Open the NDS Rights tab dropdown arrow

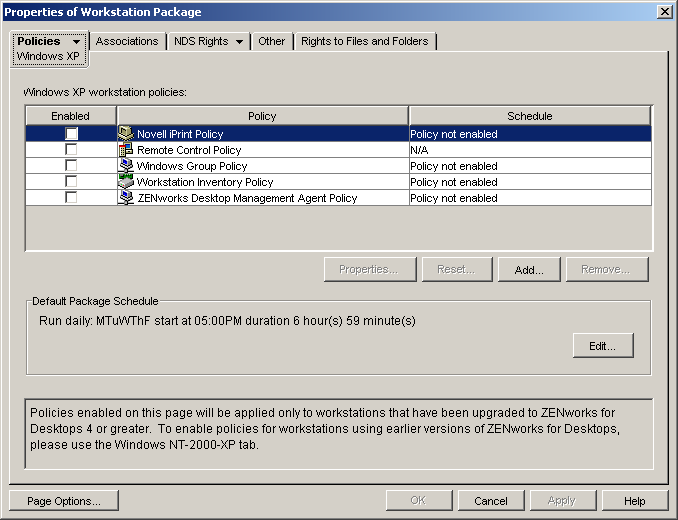[x=239, y=42]
